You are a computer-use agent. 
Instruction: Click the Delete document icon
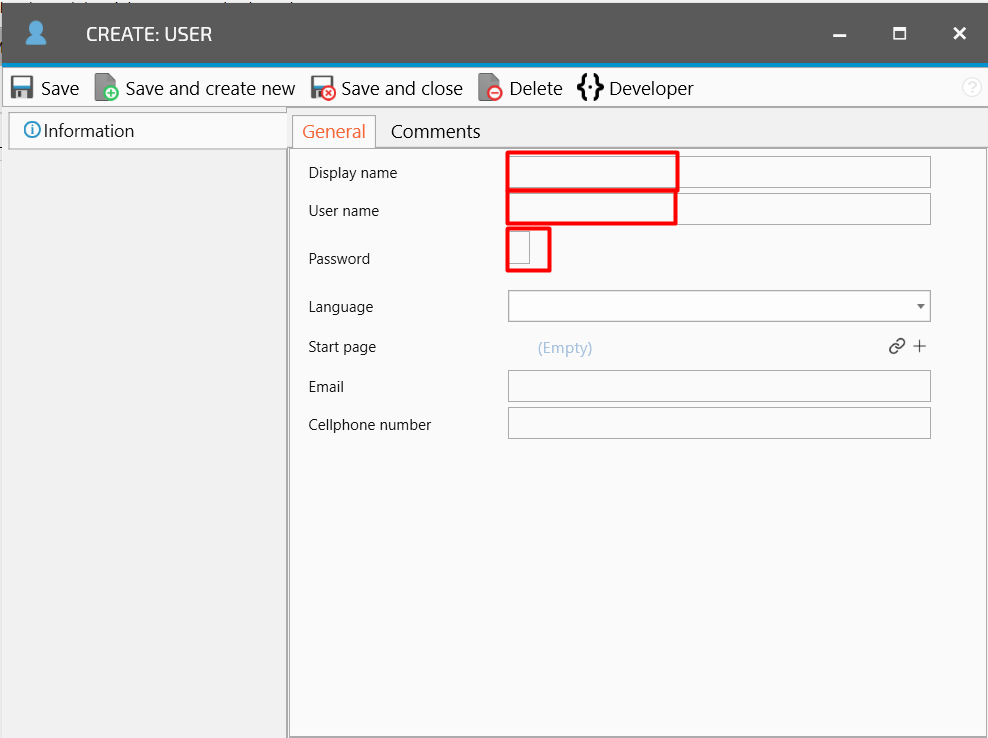click(x=490, y=88)
